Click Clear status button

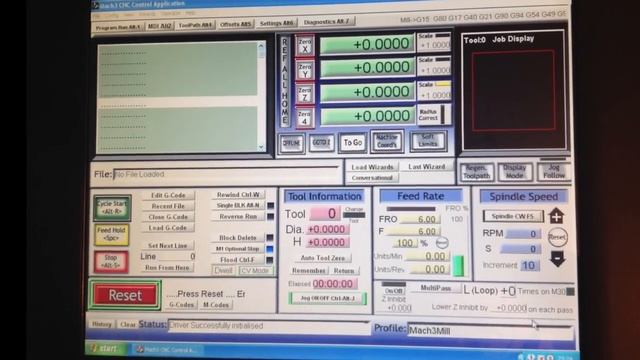[x=127, y=324]
